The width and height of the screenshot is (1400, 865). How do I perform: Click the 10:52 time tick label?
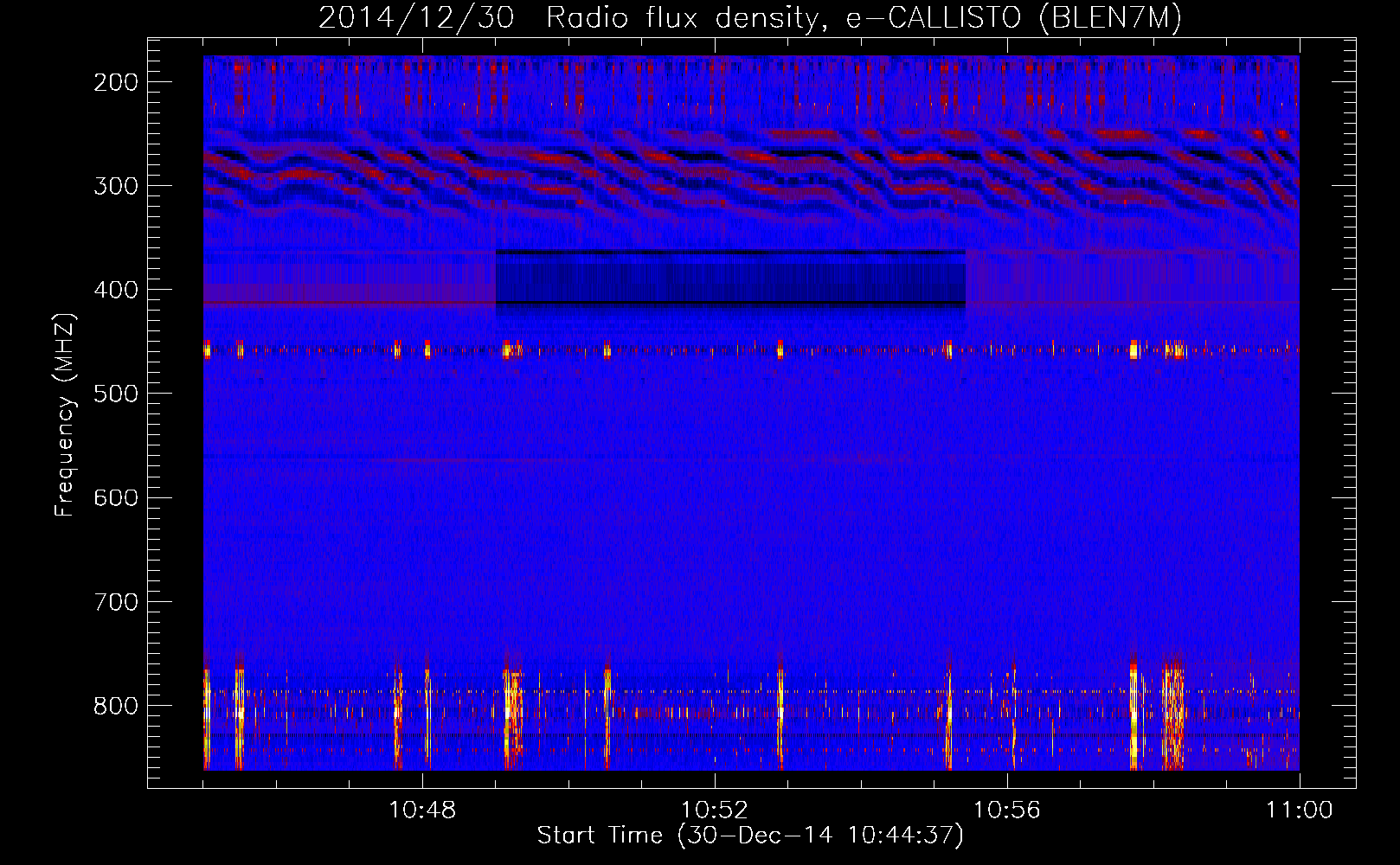(x=715, y=811)
